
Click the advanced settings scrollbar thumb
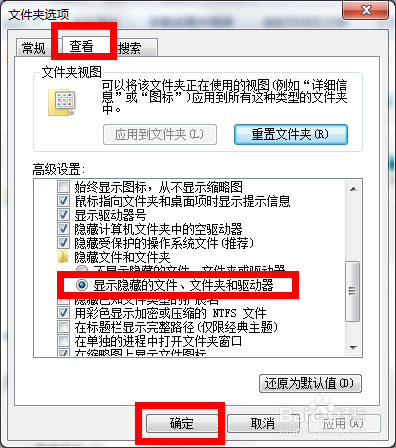click(x=353, y=291)
